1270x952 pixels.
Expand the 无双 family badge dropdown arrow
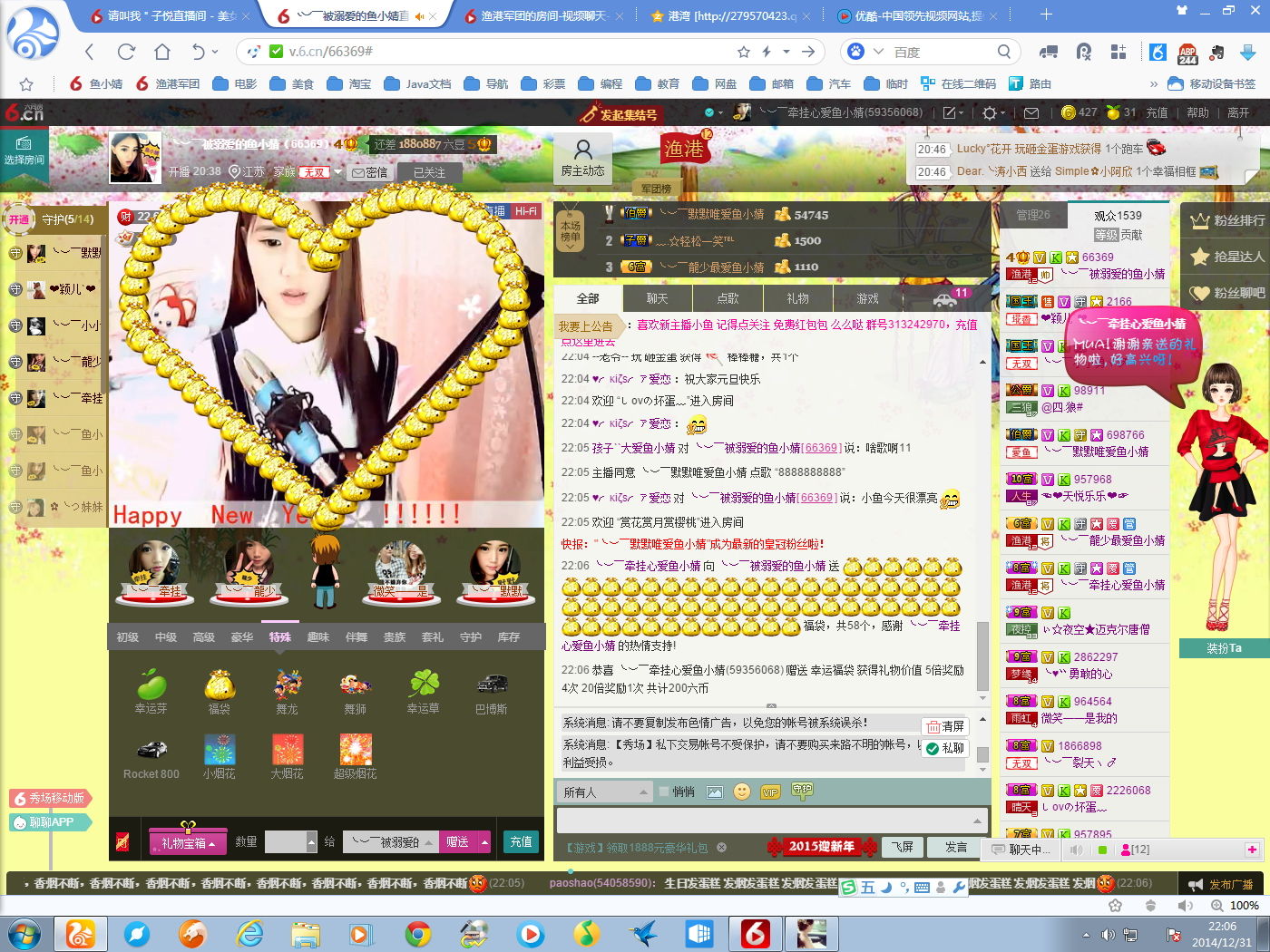click(x=337, y=172)
